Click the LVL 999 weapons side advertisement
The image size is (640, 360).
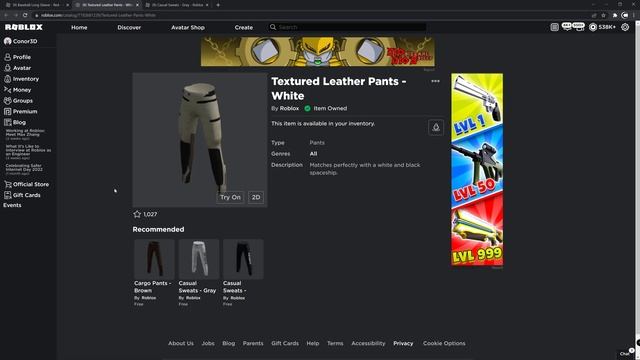pyautogui.click(x=477, y=169)
